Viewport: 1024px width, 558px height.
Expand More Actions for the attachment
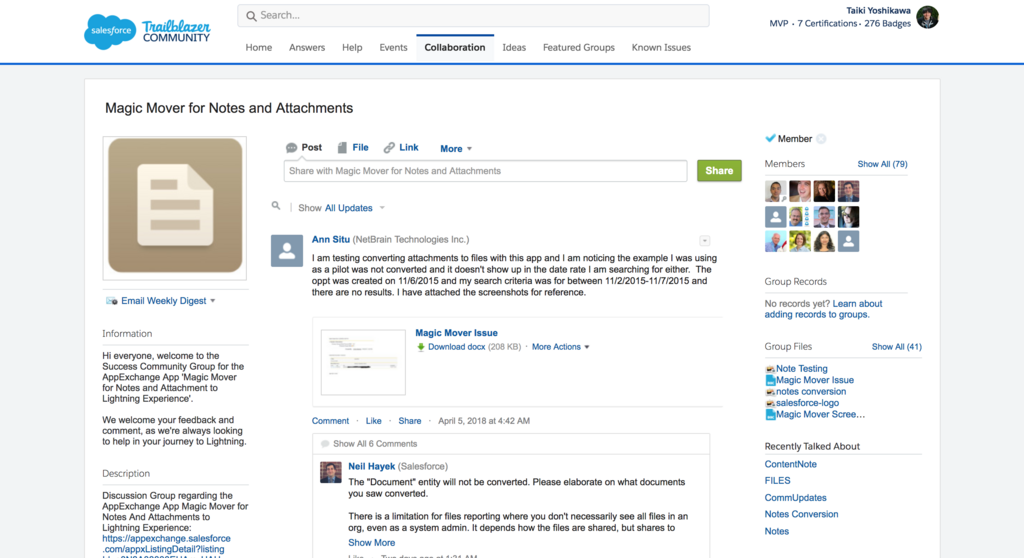click(x=560, y=347)
